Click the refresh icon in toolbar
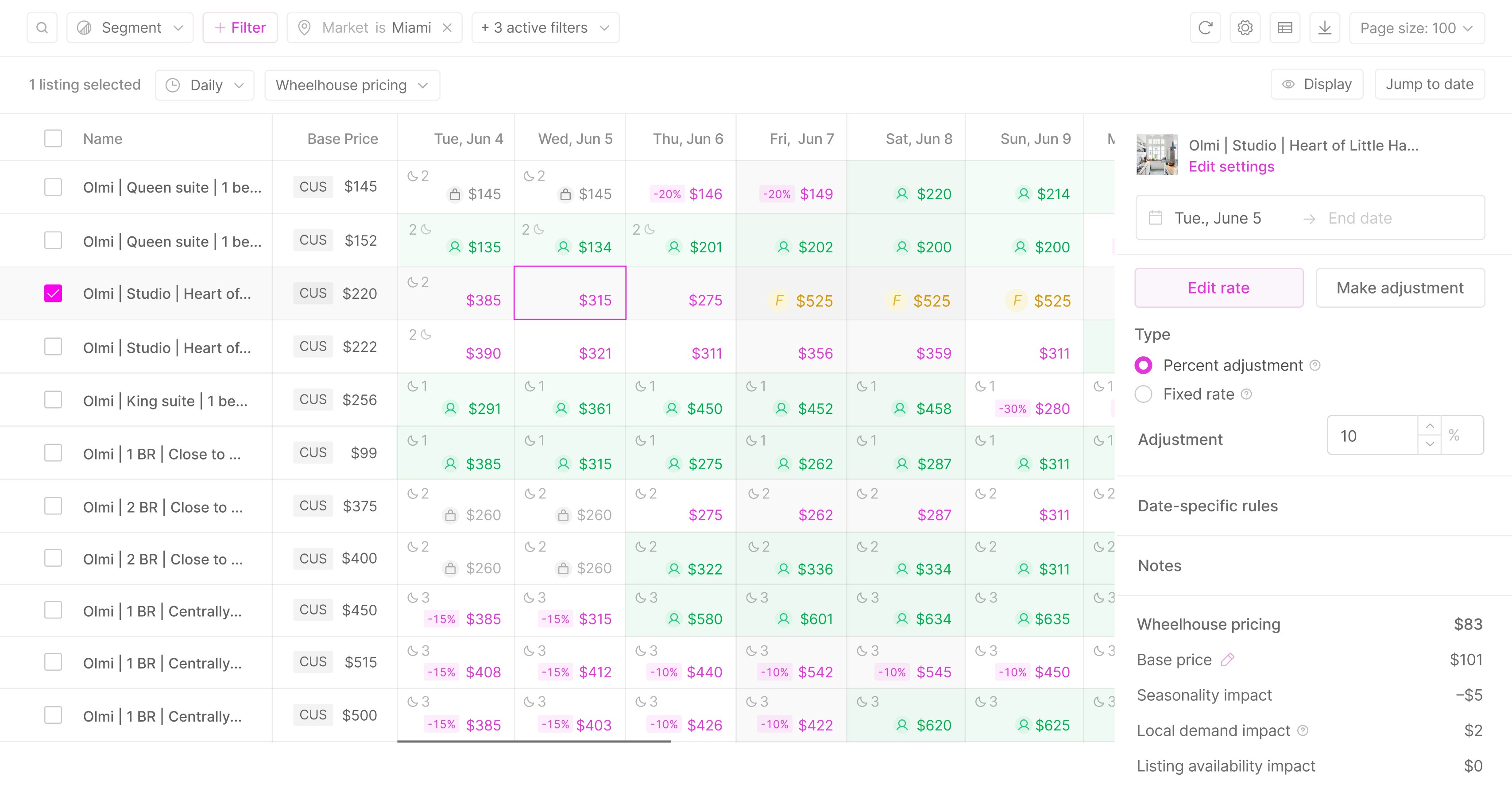The width and height of the screenshot is (1512, 788). [x=1205, y=27]
